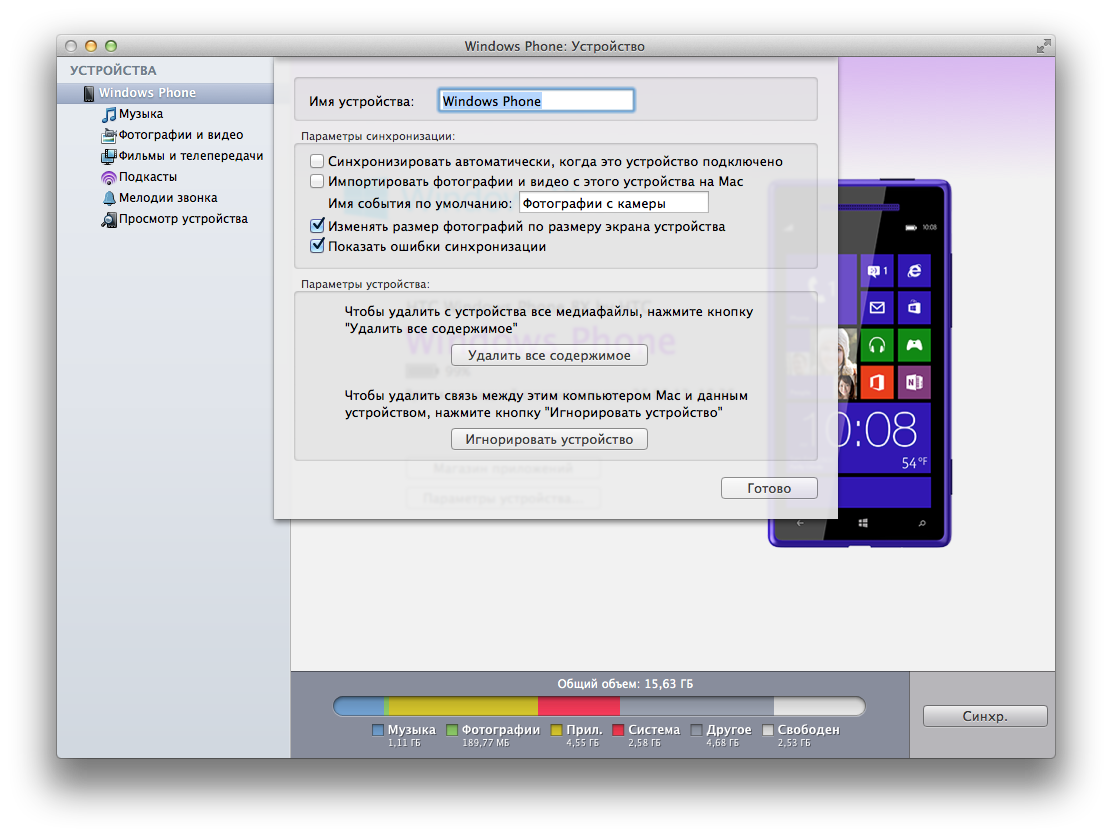
Task: Open Просмотр устройства section
Action: (183, 219)
